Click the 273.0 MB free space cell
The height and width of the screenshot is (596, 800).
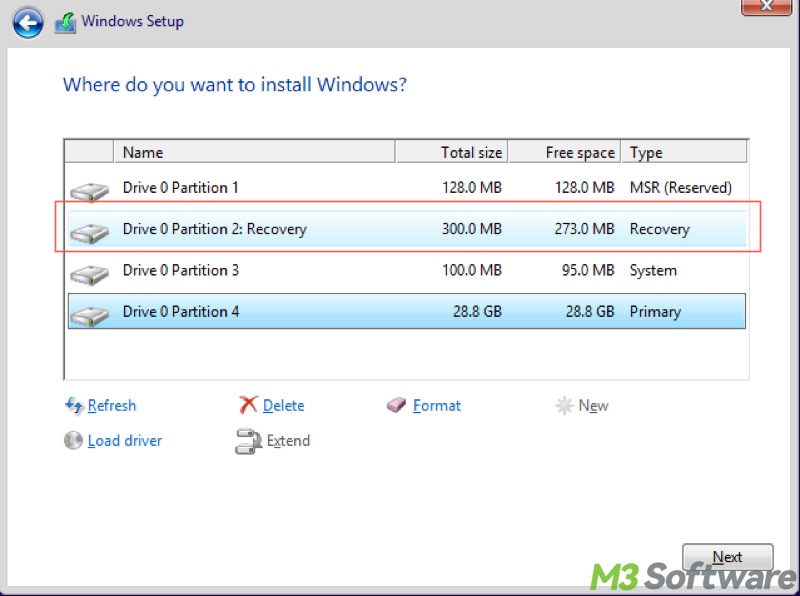[585, 229]
